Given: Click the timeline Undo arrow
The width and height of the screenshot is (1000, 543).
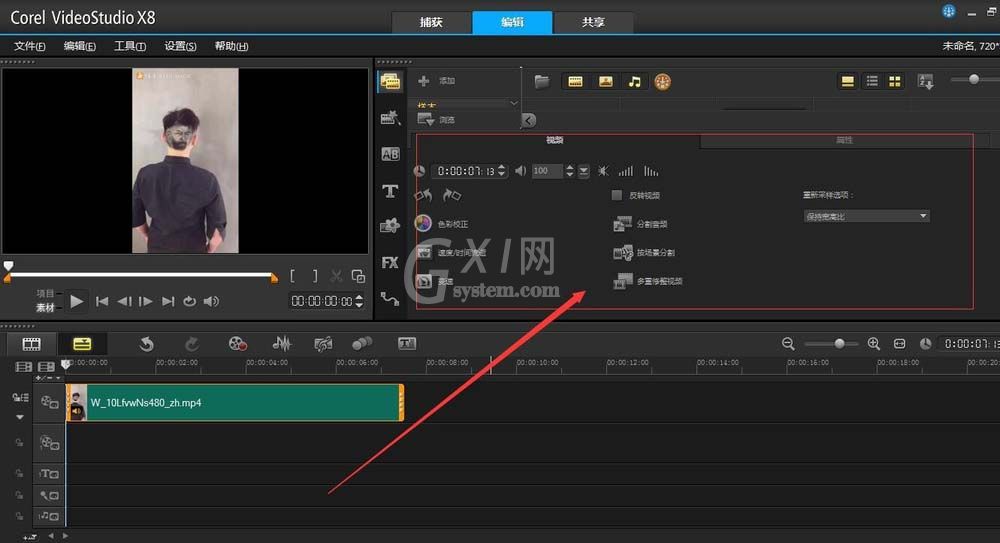Looking at the screenshot, I should point(147,345).
